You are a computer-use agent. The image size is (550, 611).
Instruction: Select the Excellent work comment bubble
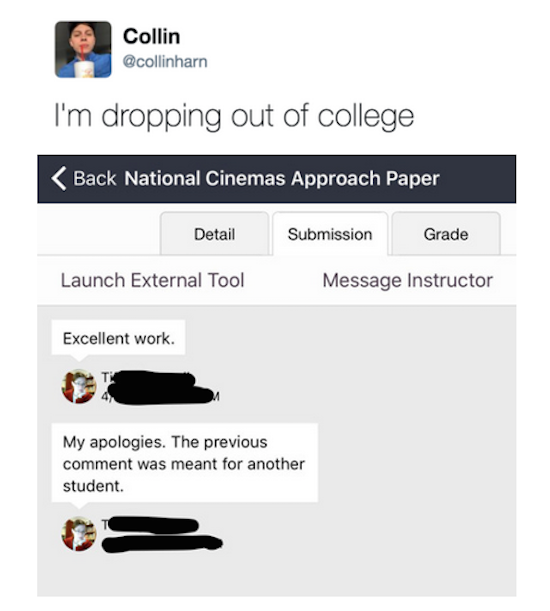click(118, 338)
